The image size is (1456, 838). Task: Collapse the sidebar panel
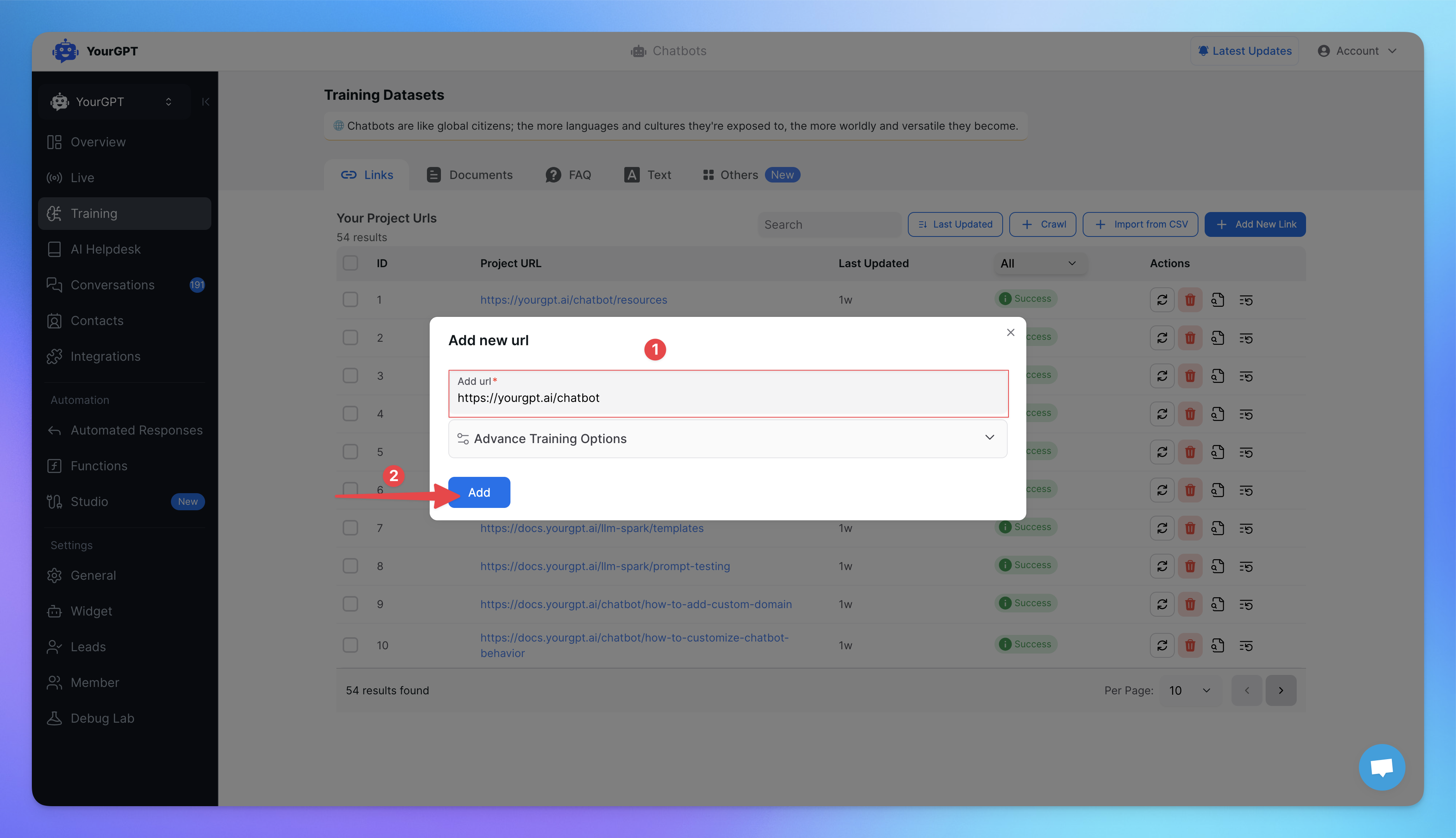(206, 102)
